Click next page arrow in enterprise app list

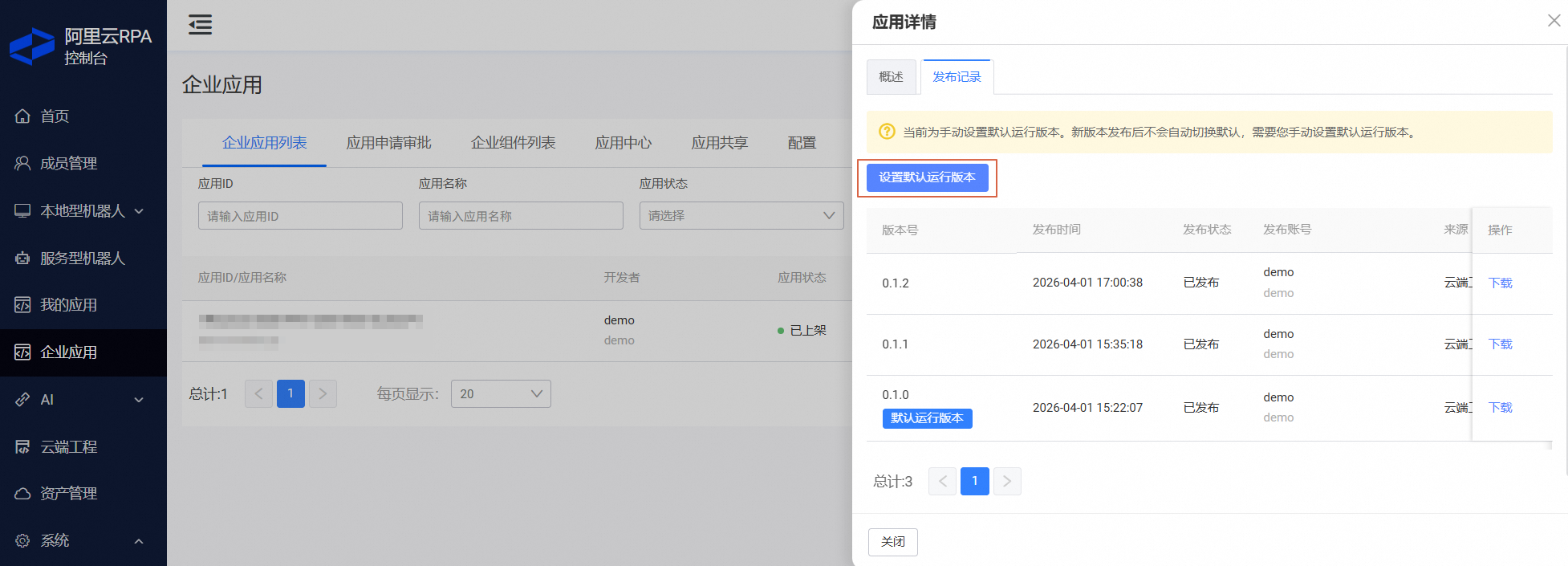(323, 393)
